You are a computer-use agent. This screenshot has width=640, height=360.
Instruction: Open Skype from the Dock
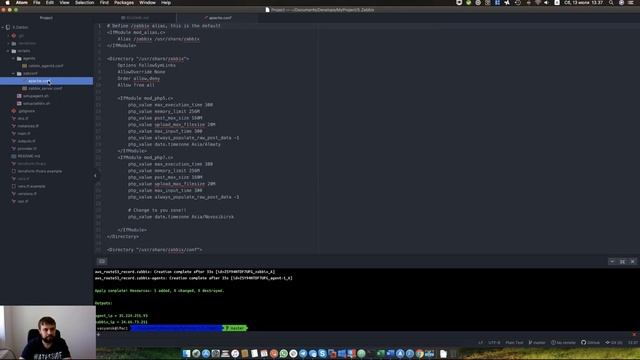tap(322, 353)
